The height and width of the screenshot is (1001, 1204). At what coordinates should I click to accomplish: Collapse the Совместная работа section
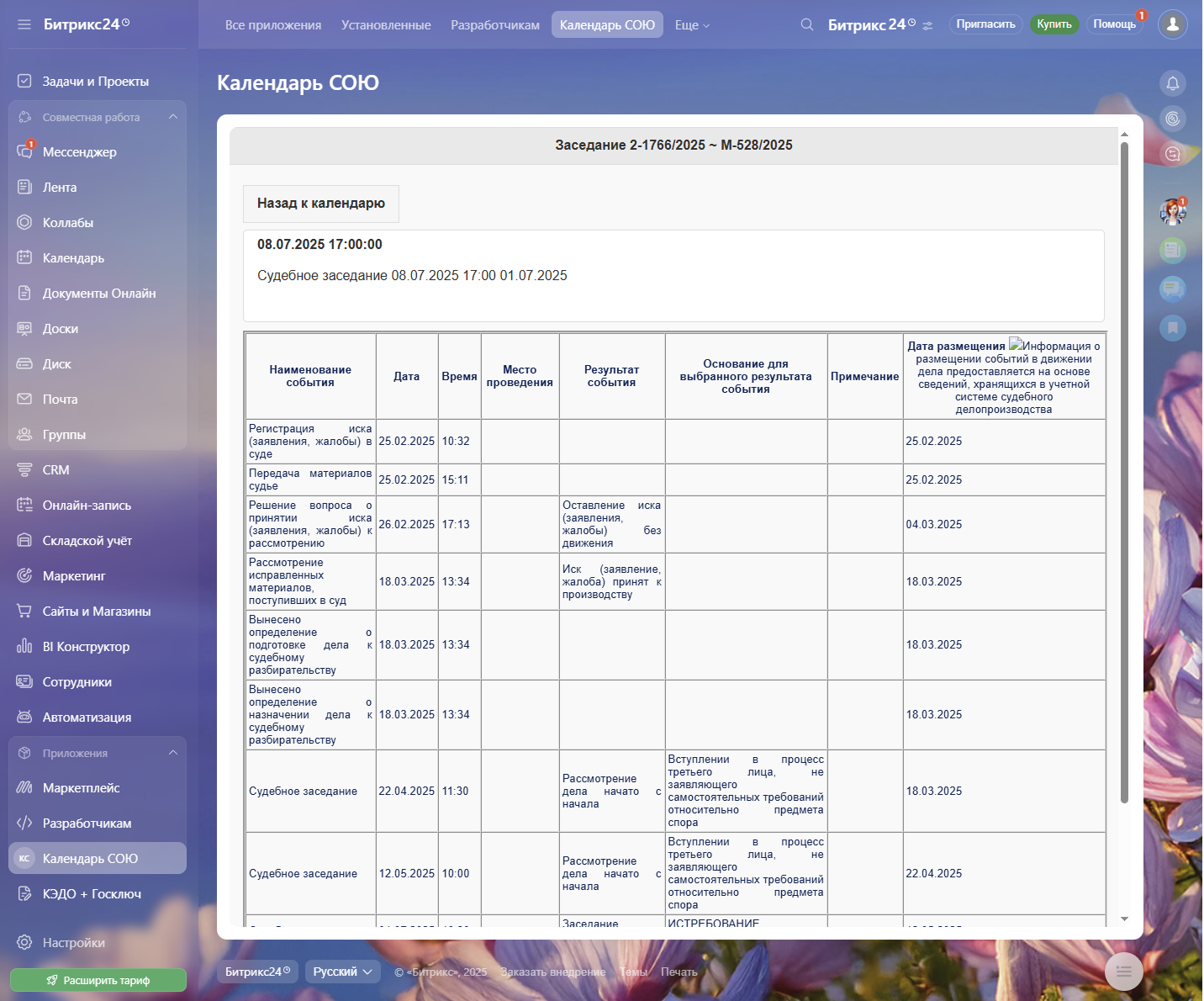(173, 117)
